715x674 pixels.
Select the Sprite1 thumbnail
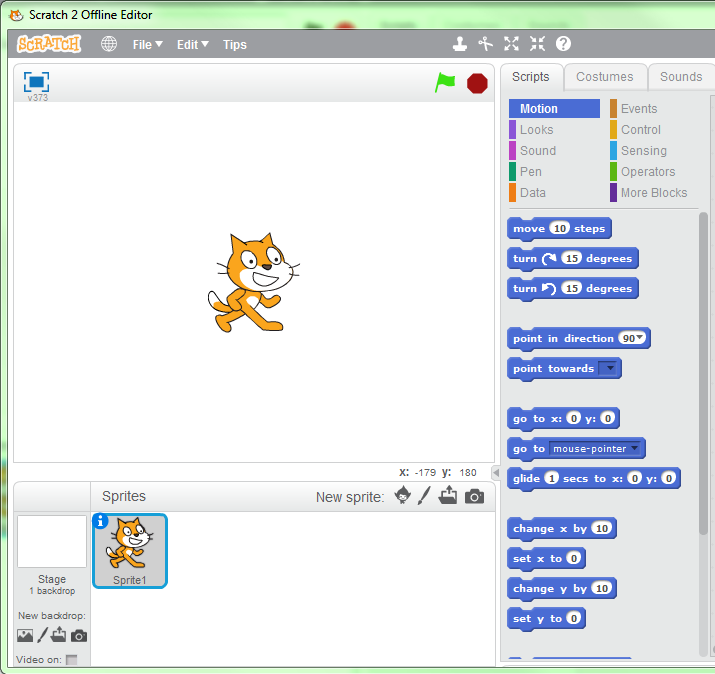[x=130, y=551]
